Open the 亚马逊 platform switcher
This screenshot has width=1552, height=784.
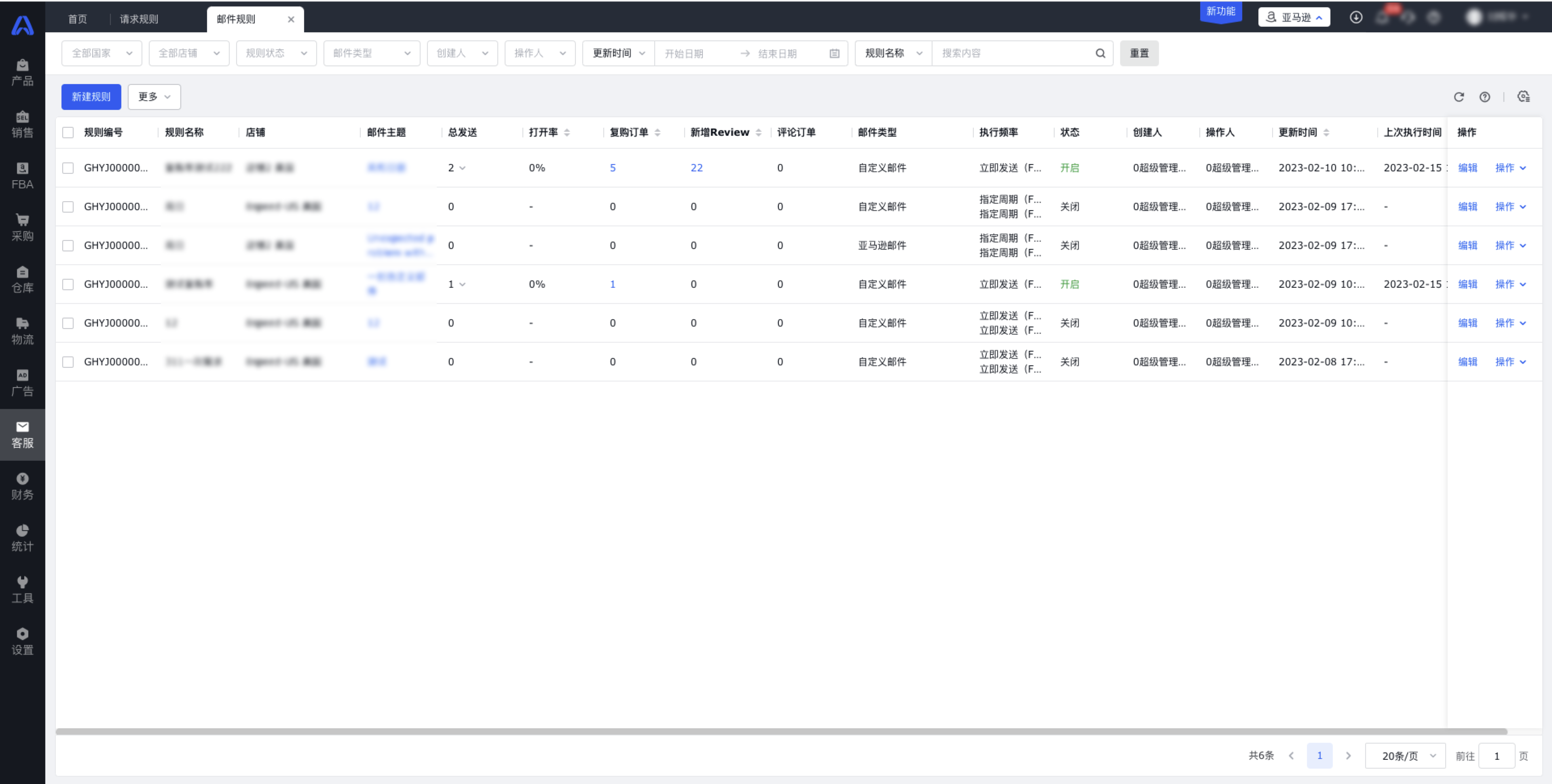click(1294, 17)
